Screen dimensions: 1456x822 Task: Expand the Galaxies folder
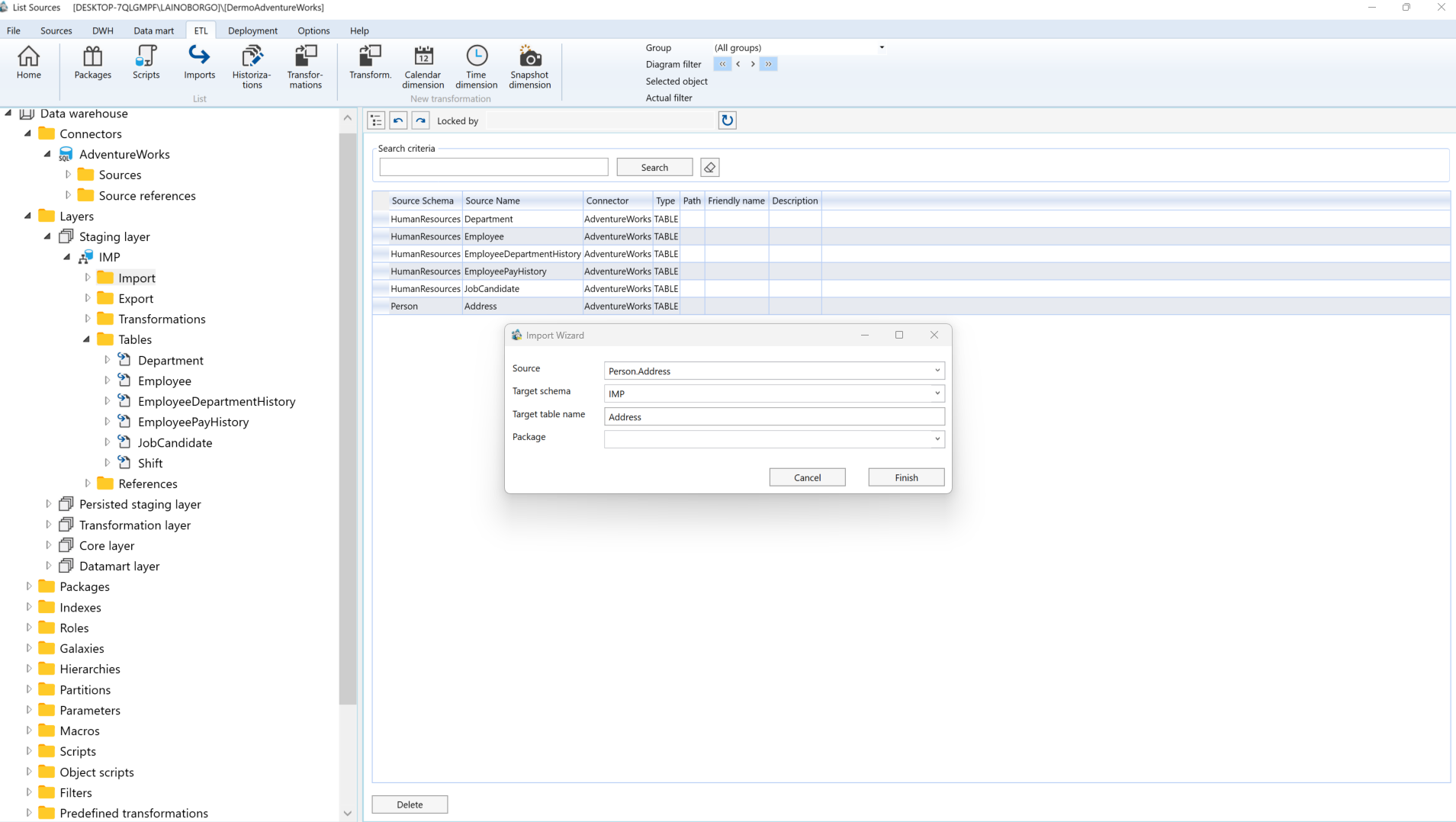[29, 648]
